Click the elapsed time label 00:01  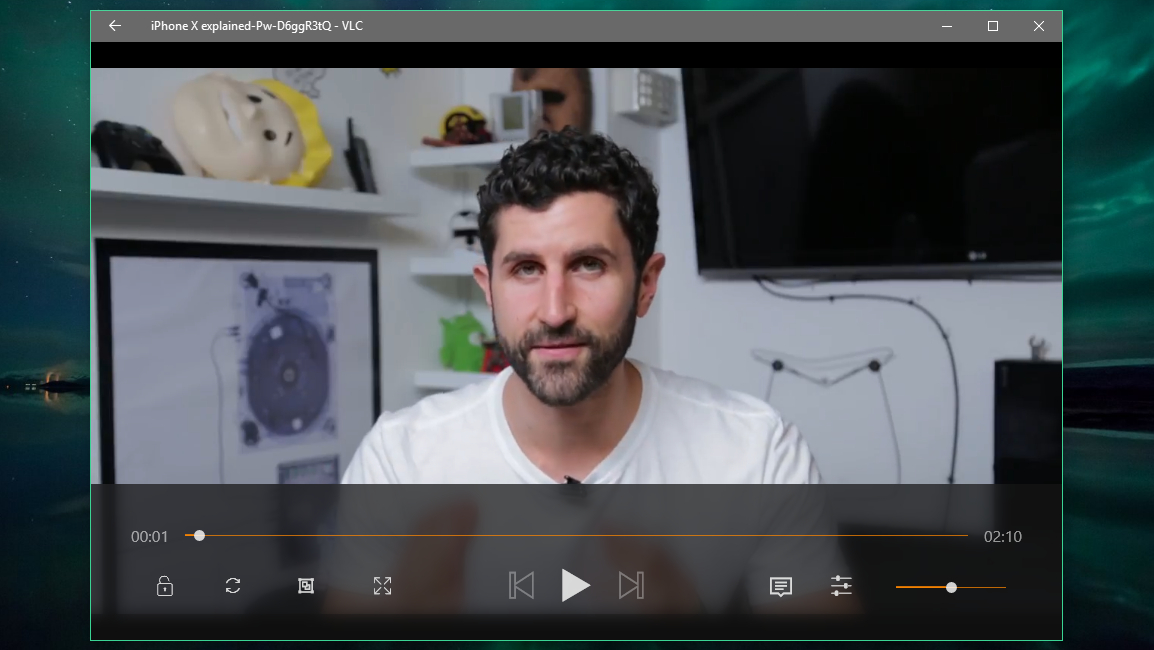(149, 537)
